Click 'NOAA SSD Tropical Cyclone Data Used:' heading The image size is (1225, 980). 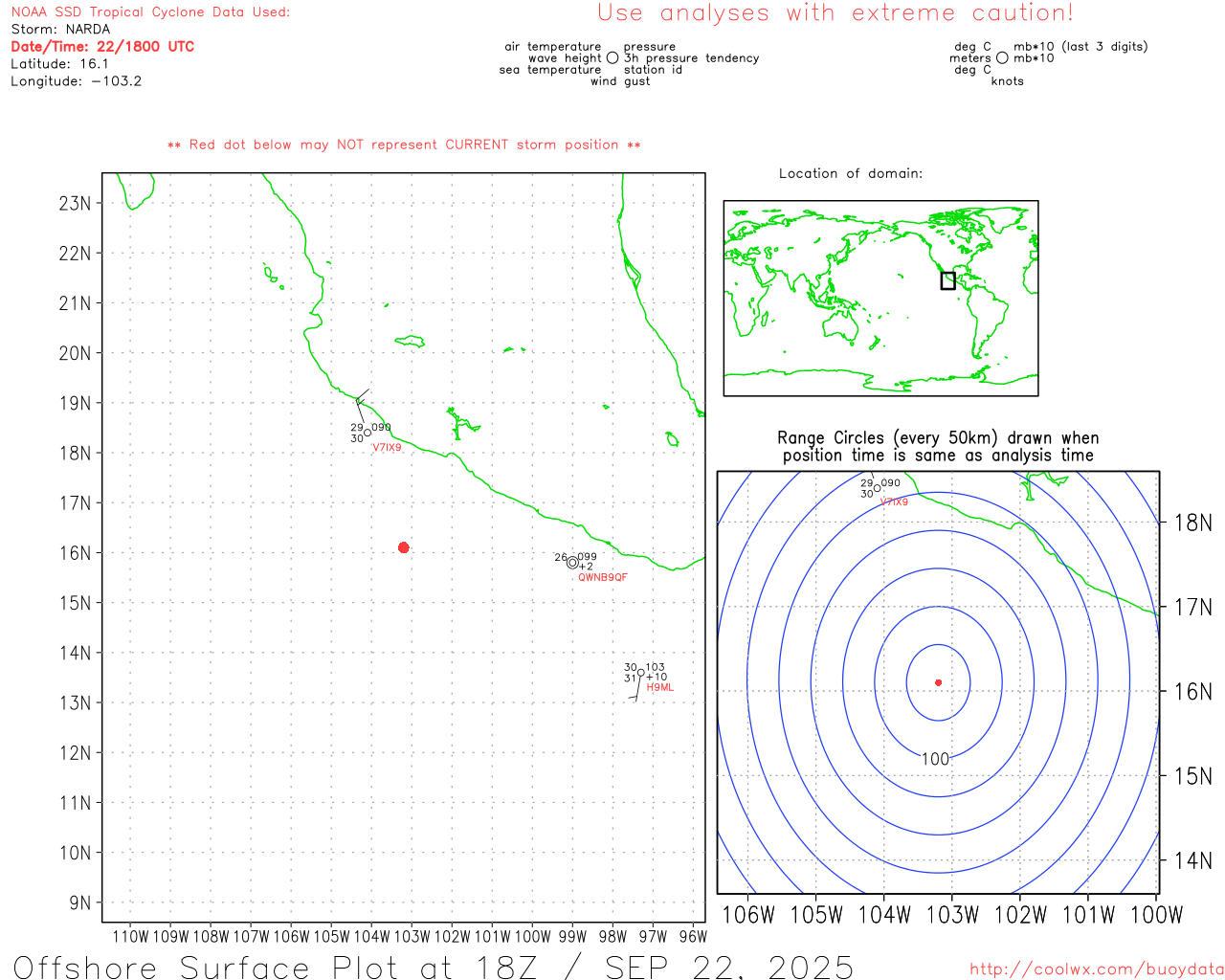[150, 12]
